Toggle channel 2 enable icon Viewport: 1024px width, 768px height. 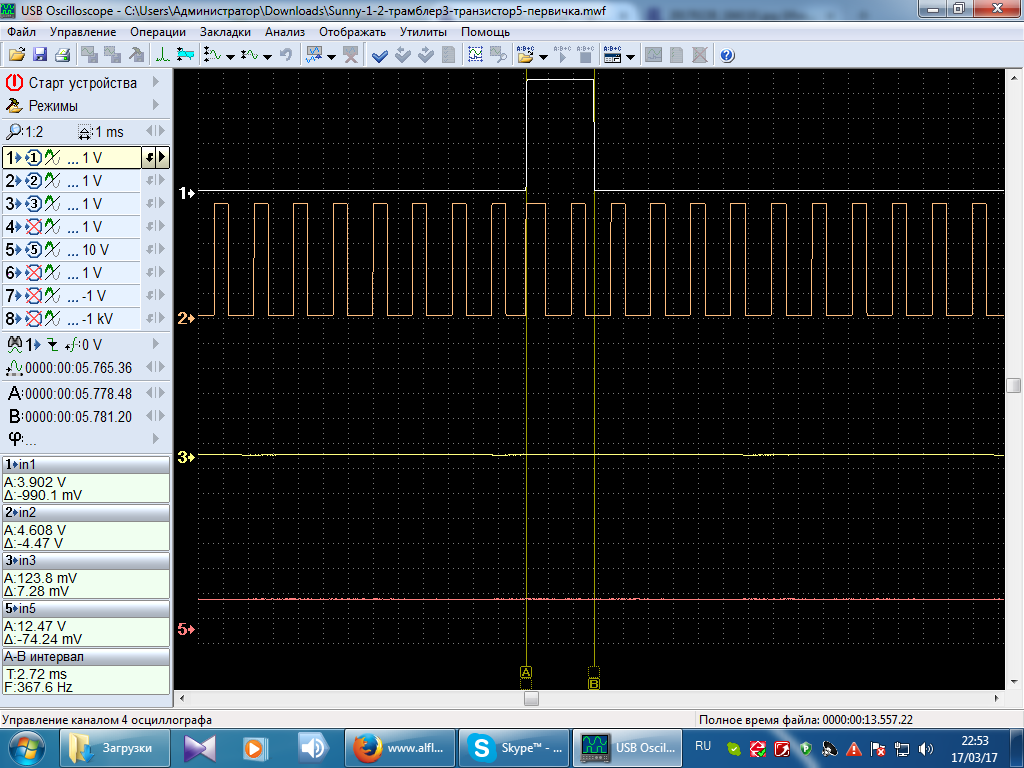(x=33, y=181)
